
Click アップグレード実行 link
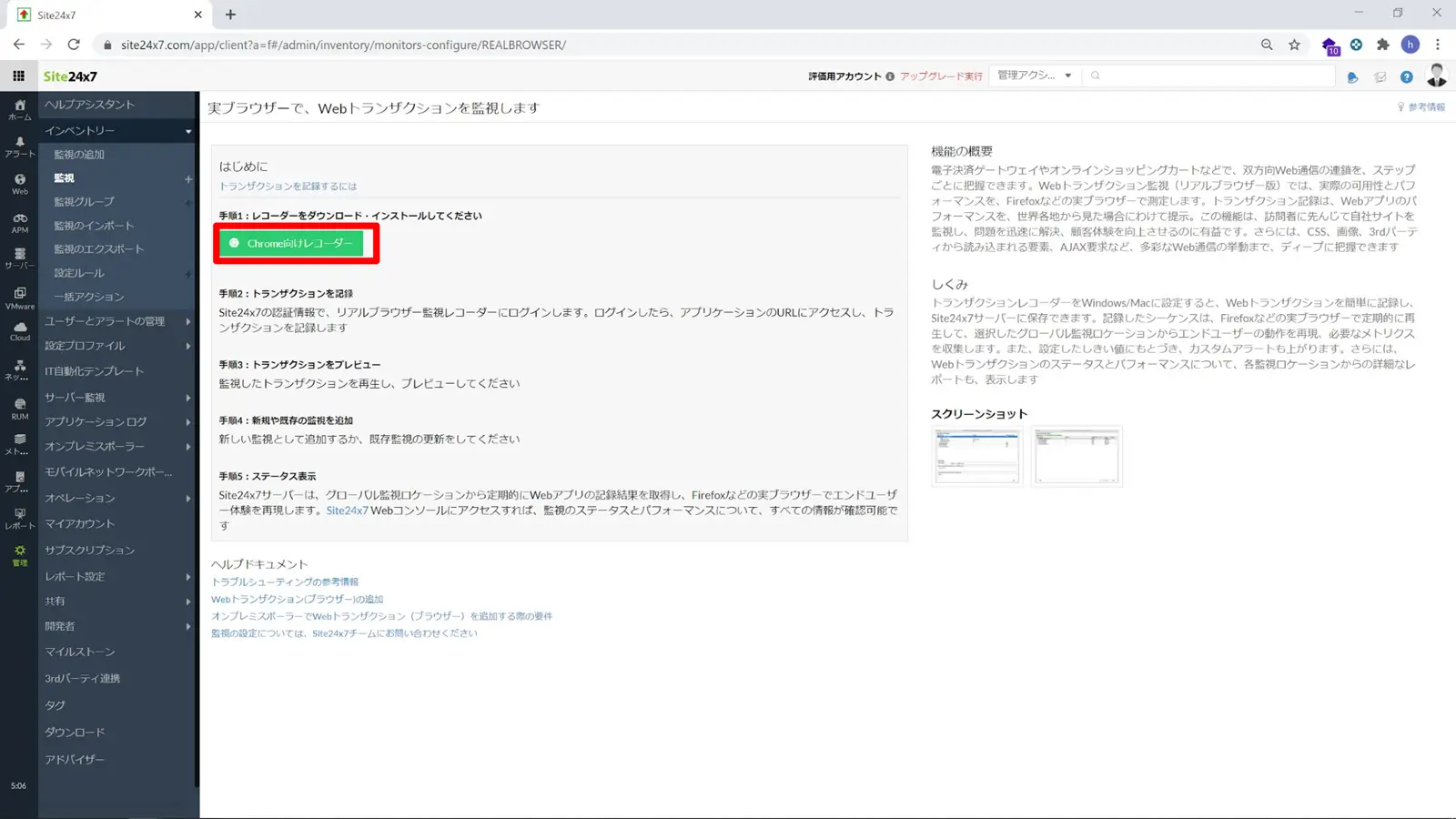(x=941, y=76)
